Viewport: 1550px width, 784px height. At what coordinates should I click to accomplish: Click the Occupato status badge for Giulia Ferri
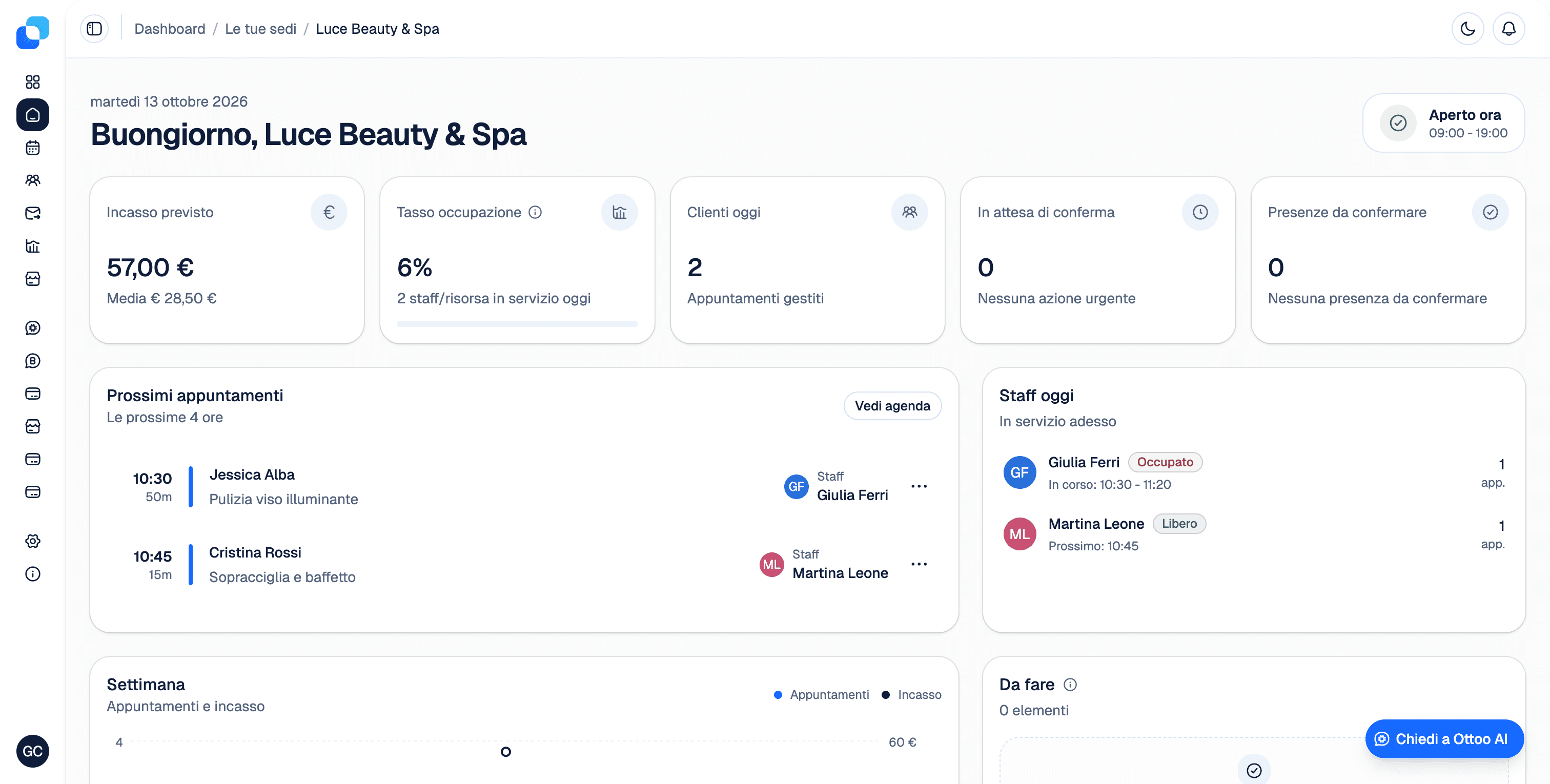[x=1165, y=462]
